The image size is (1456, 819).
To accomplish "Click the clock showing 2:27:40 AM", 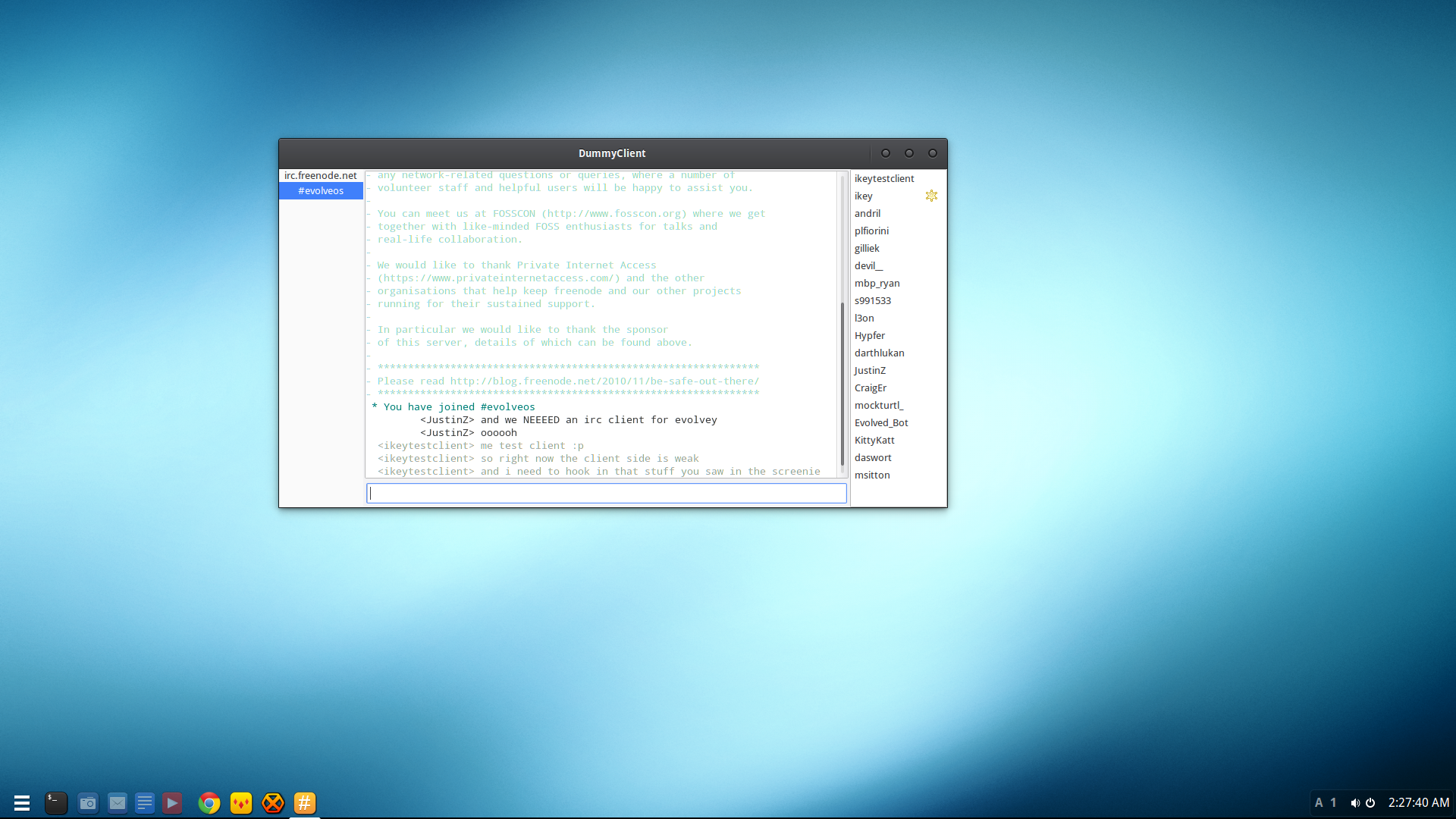I will (x=1419, y=802).
